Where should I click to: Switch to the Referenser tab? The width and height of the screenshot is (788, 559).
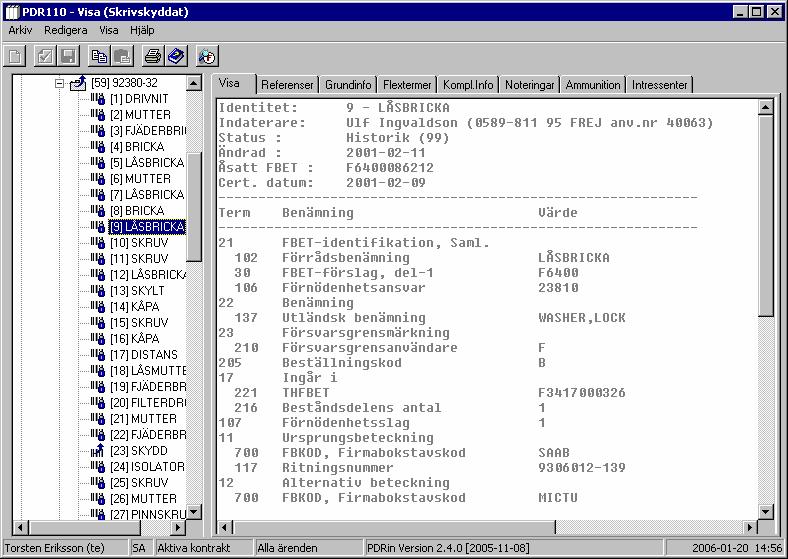tap(287, 85)
